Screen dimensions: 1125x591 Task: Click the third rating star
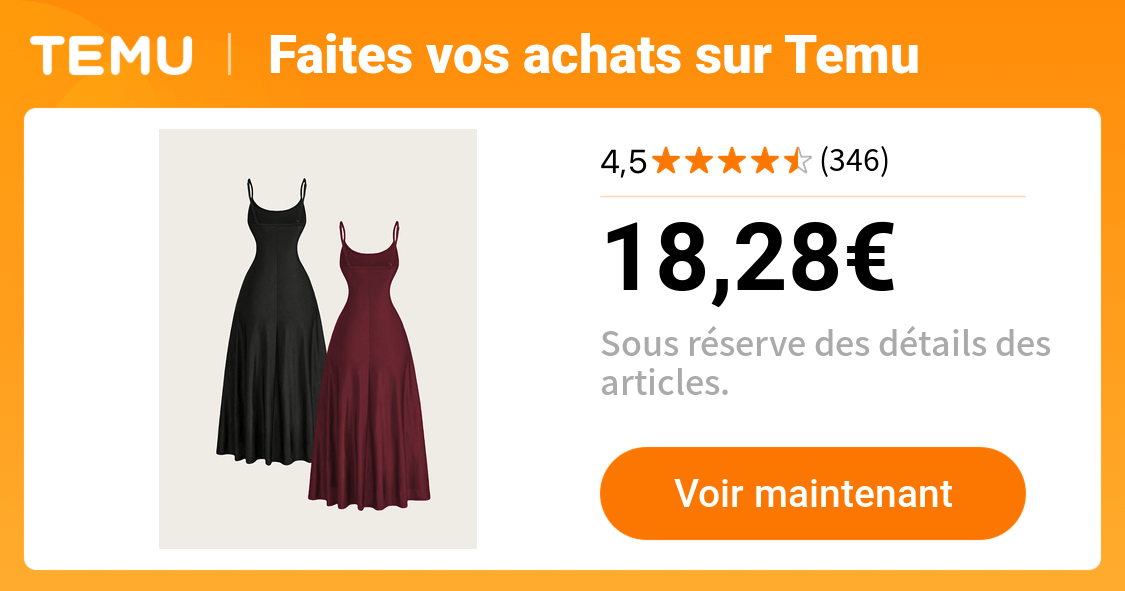[732, 161]
